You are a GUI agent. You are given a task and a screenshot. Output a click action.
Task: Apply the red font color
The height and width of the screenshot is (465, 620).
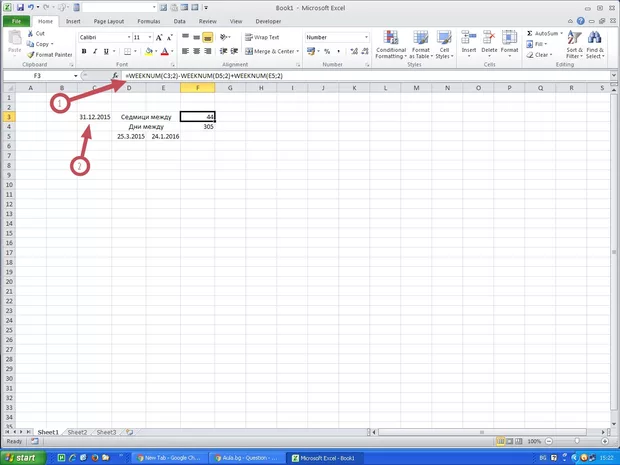click(x=165, y=51)
